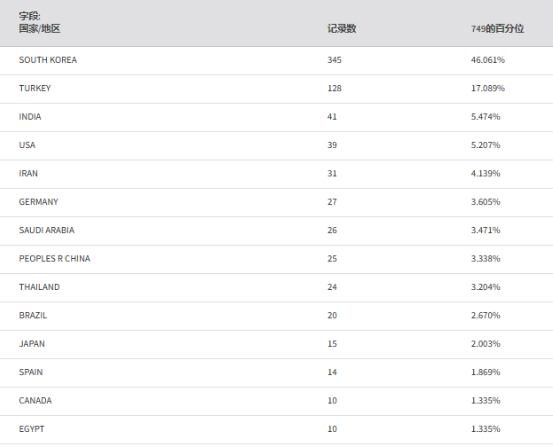Click the 国家/地区 column header
This screenshot has width=553, height=447.
tap(40, 29)
